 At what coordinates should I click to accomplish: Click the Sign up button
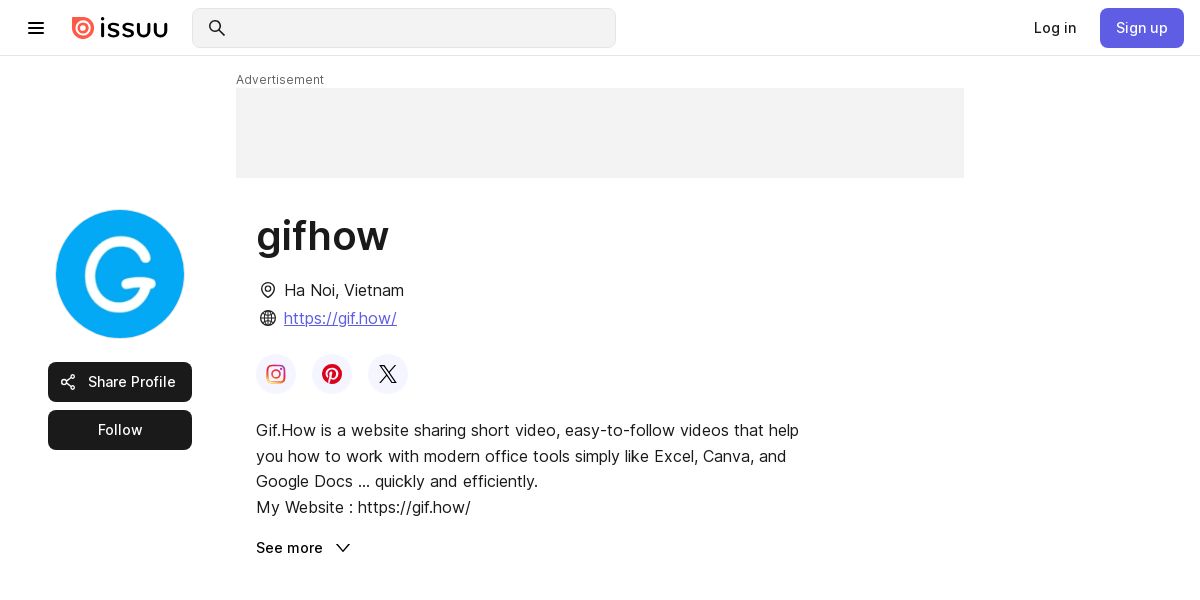click(x=1142, y=28)
